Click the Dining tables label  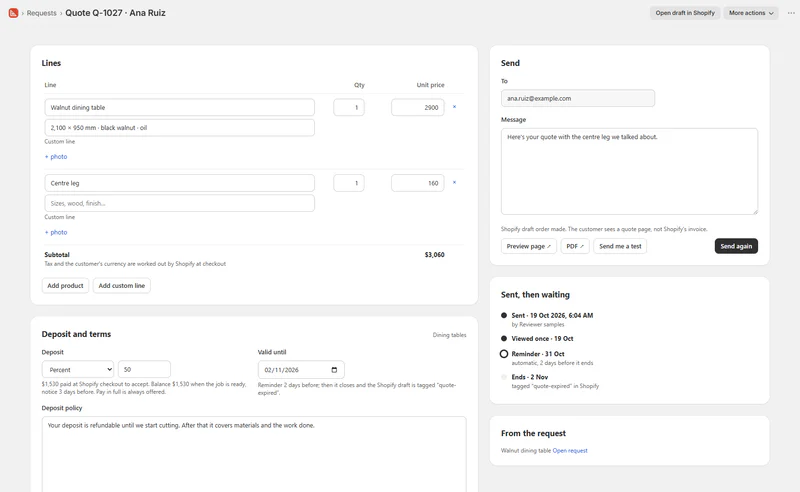pos(449,335)
